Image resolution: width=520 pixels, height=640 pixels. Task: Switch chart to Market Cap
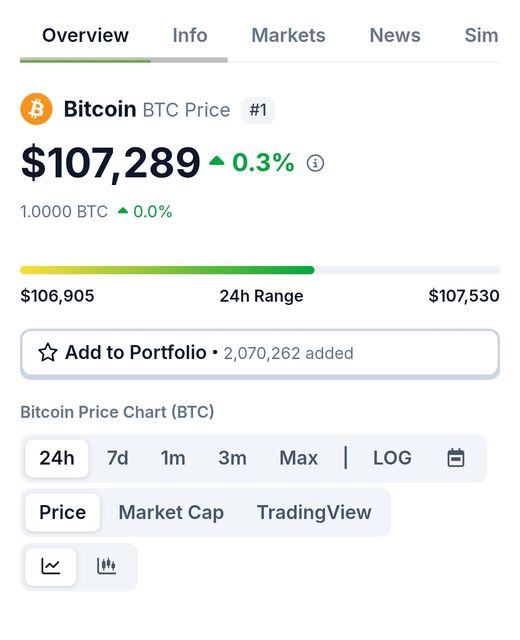coord(171,512)
